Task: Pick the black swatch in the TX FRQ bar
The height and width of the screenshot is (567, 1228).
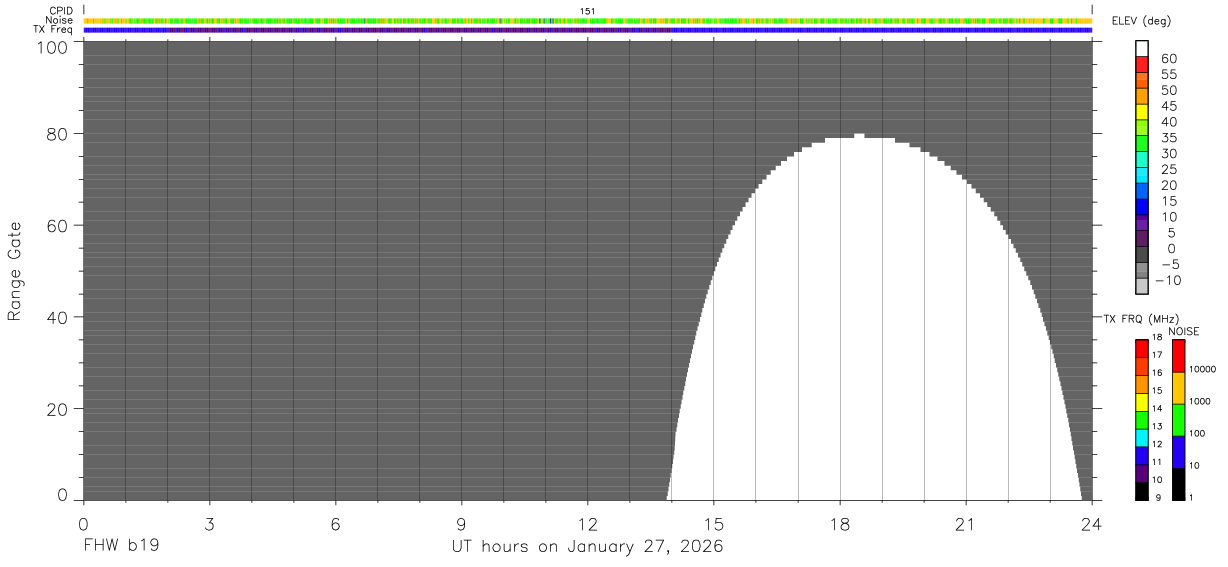Action: pos(1142,491)
